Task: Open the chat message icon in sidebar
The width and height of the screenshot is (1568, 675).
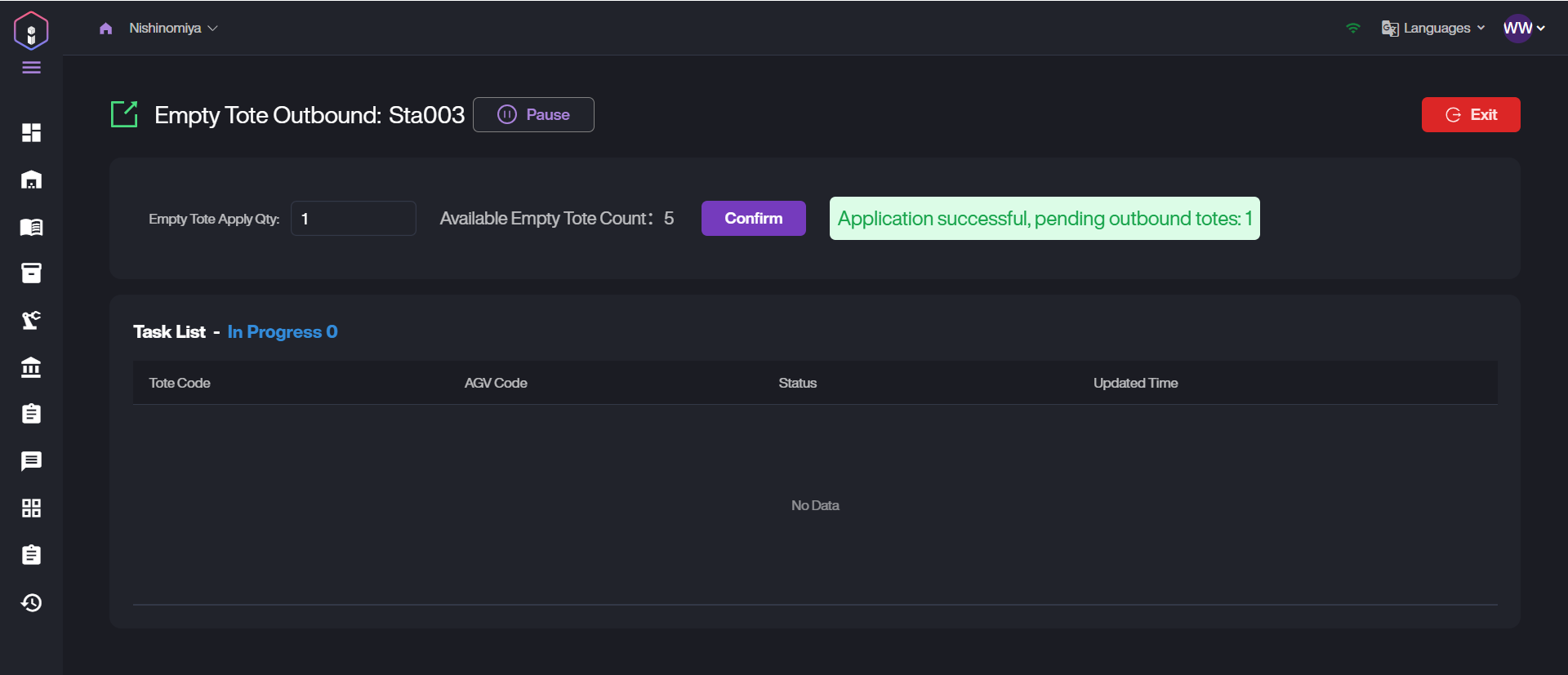Action: point(31,461)
